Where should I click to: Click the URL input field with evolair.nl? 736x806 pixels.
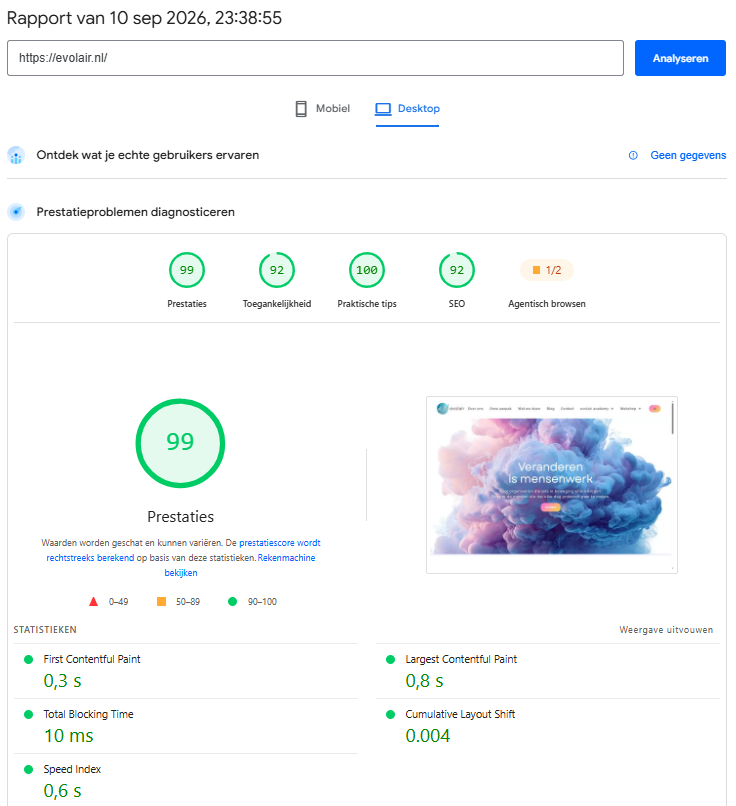click(x=315, y=58)
